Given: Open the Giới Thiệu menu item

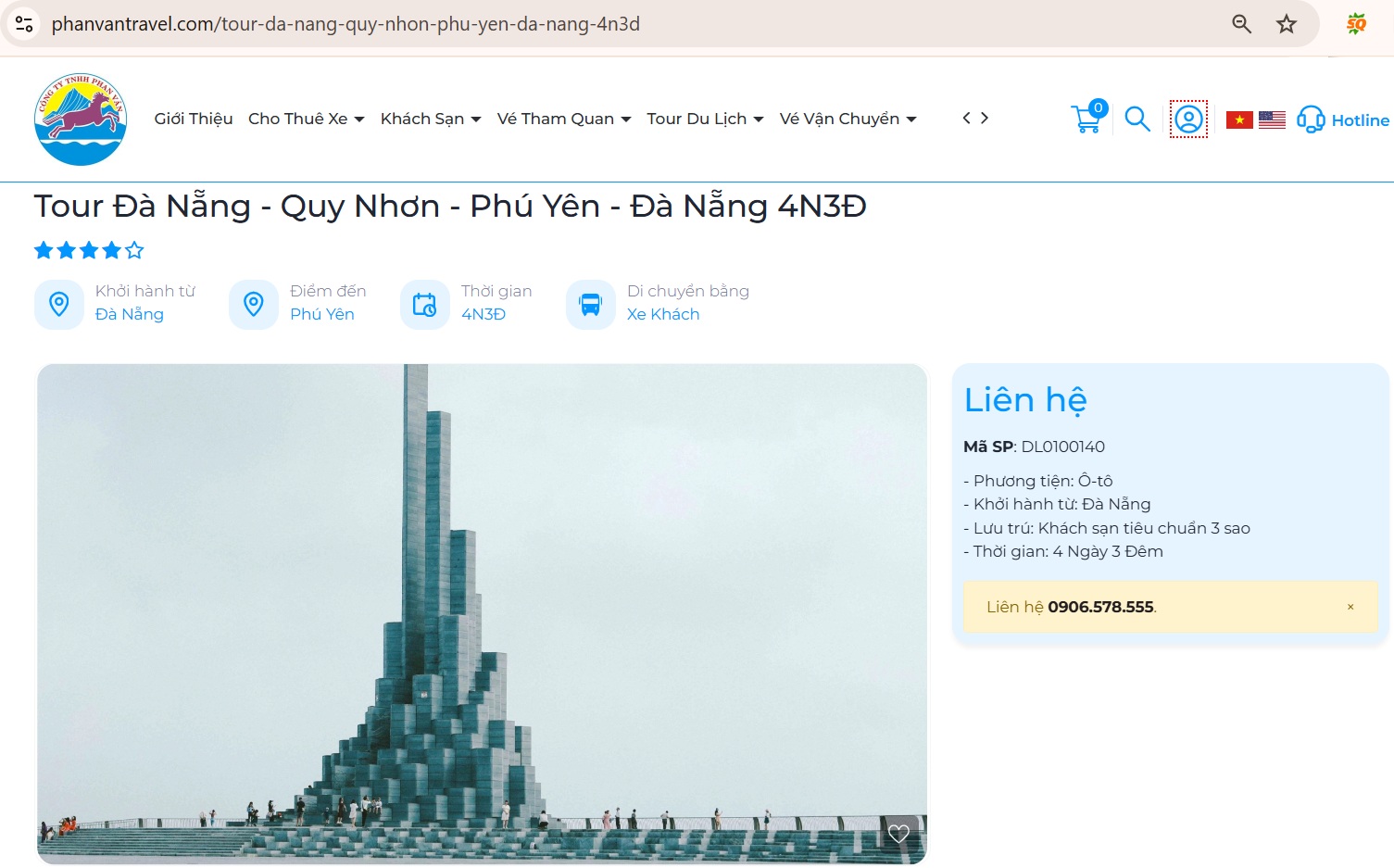Looking at the screenshot, I should (194, 119).
